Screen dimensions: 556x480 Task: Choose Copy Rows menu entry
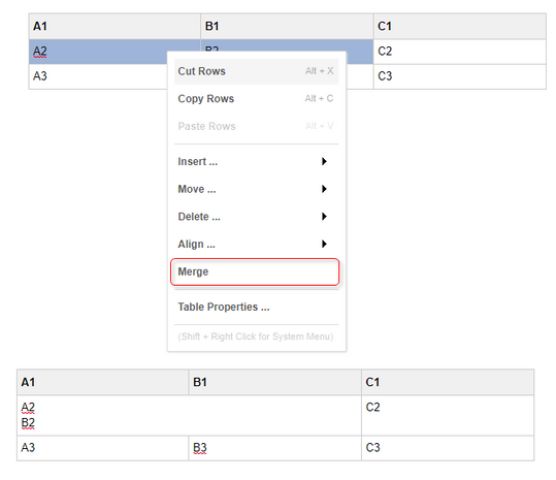click(x=256, y=99)
